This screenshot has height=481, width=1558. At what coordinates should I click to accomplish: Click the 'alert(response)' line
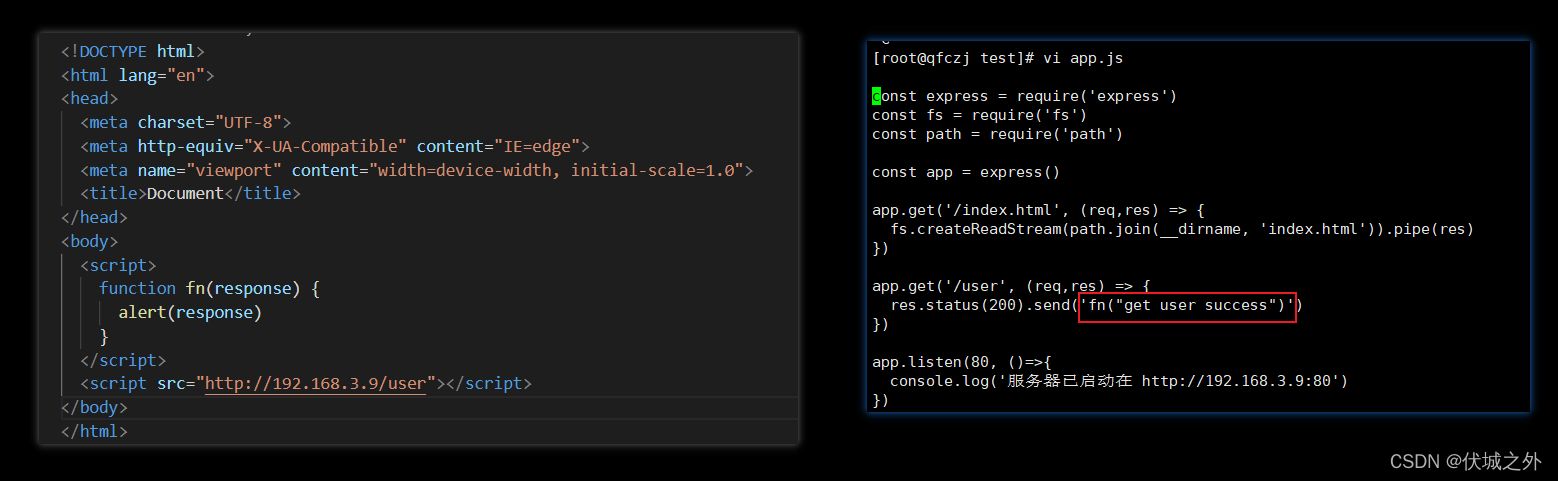pyautogui.click(x=190, y=312)
